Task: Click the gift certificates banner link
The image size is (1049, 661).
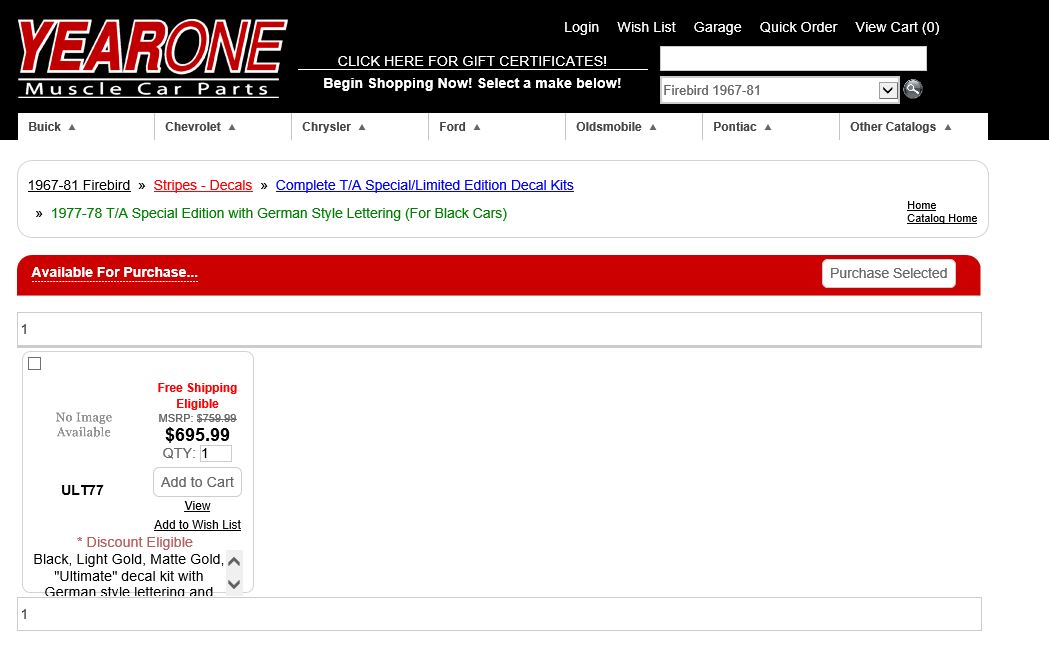Action: click(472, 61)
